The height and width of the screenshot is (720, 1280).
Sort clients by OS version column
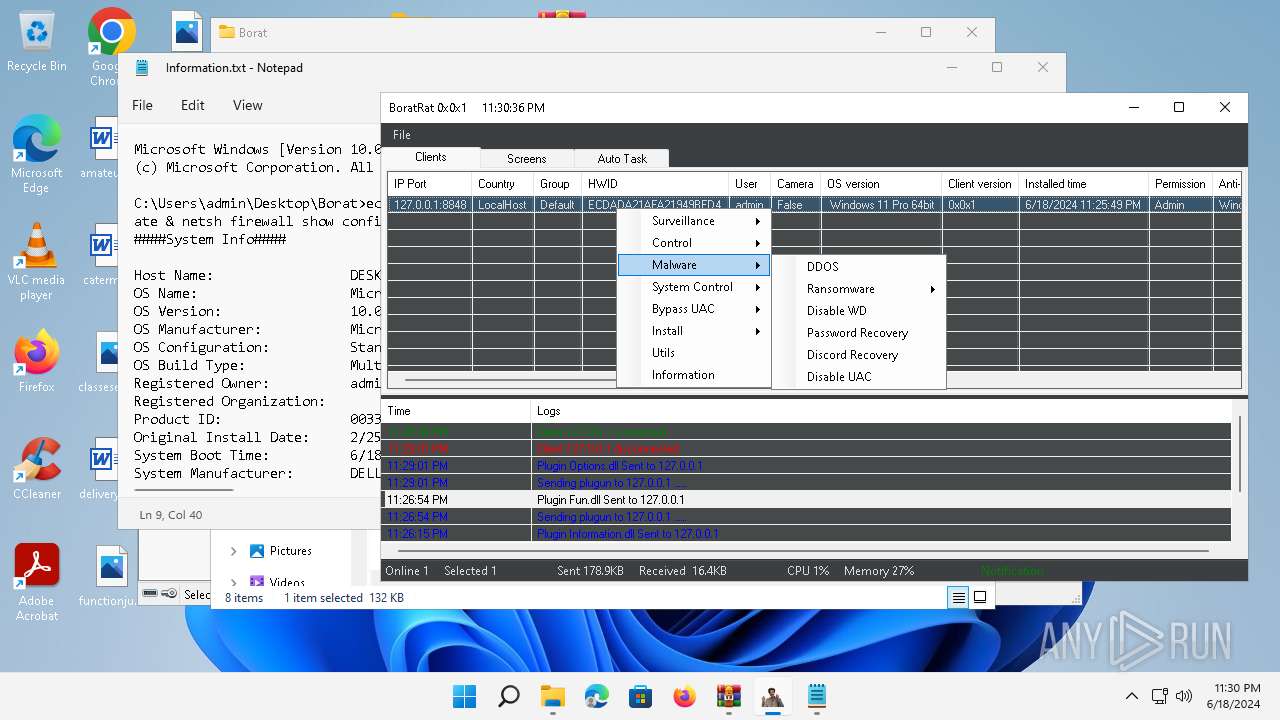point(882,184)
